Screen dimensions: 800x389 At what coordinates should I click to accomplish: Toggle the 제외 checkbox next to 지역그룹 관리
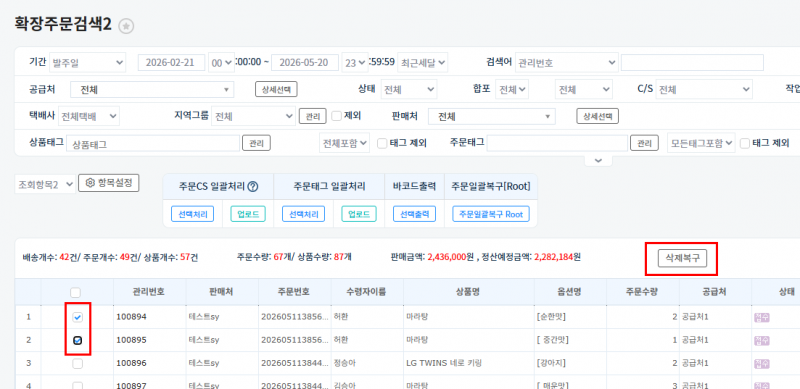[336, 116]
